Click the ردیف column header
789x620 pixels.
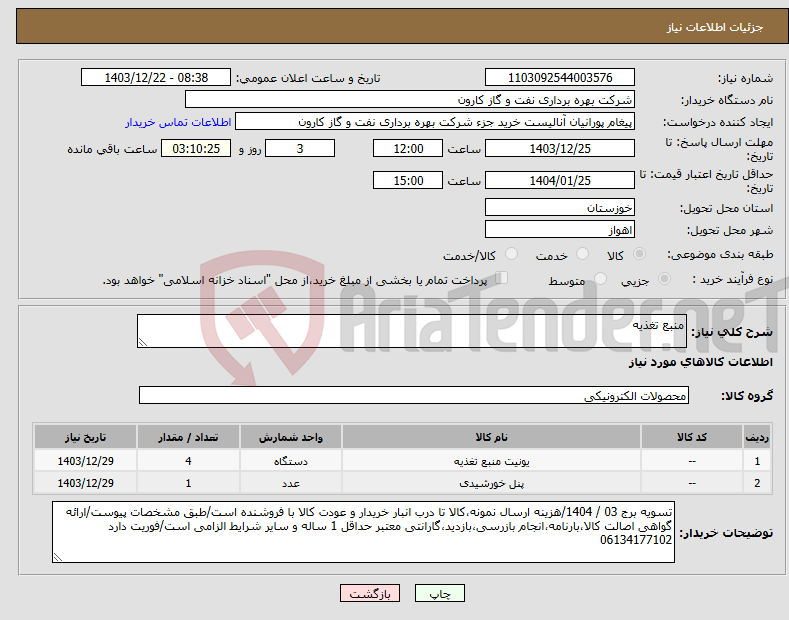pos(757,437)
